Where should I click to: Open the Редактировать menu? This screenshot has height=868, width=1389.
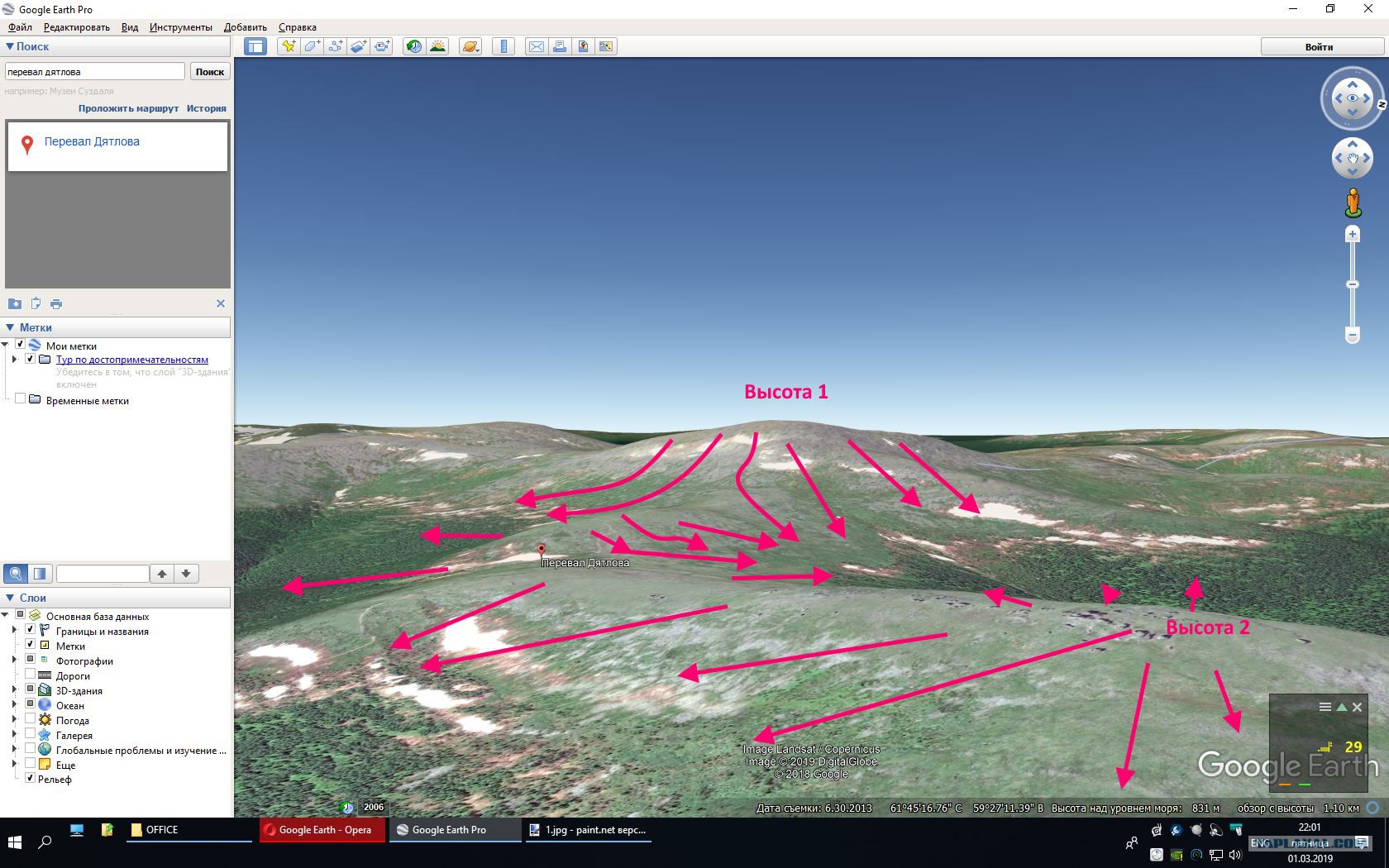pyautogui.click(x=77, y=27)
